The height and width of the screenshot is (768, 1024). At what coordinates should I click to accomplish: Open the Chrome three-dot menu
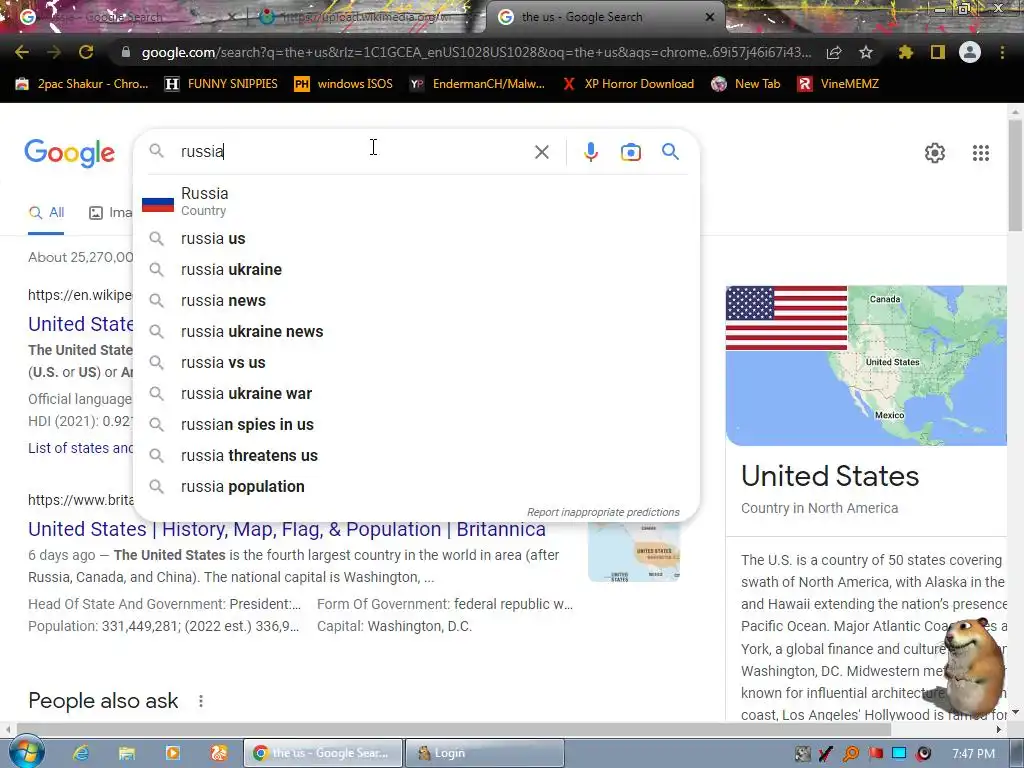(x=1002, y=52)
